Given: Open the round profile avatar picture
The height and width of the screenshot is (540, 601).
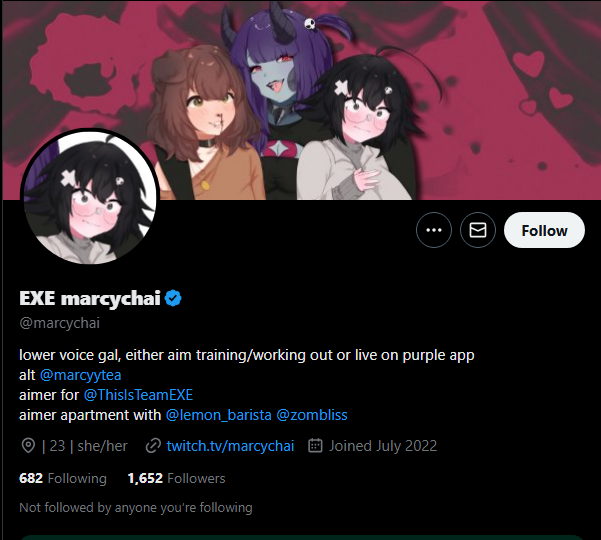Looking at the screenshot, I should point(90,197).
